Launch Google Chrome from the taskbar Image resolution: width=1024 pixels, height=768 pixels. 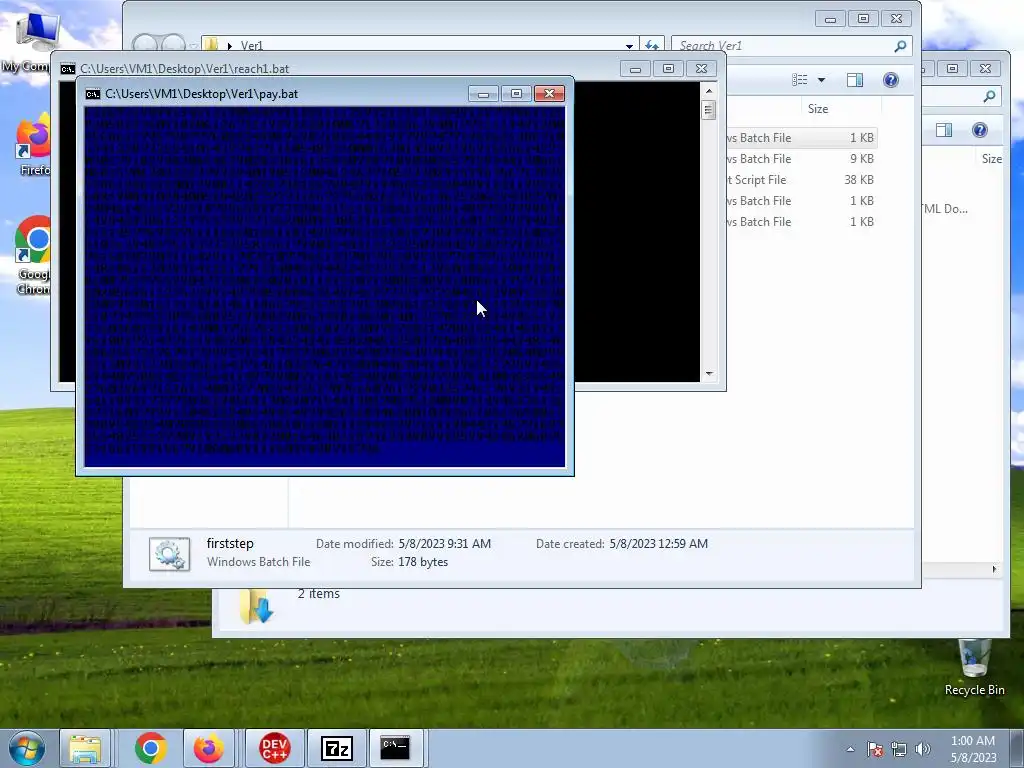coord(151,748)
